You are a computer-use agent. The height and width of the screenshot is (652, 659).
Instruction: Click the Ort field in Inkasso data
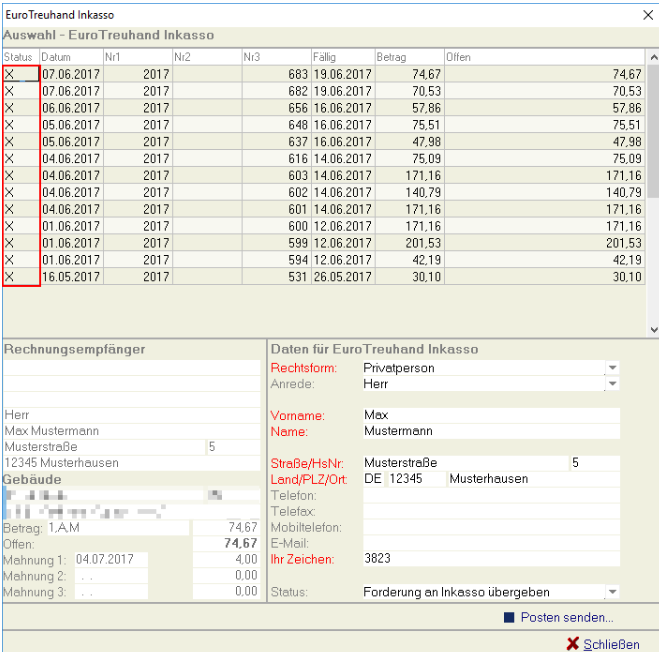(534, 479)
